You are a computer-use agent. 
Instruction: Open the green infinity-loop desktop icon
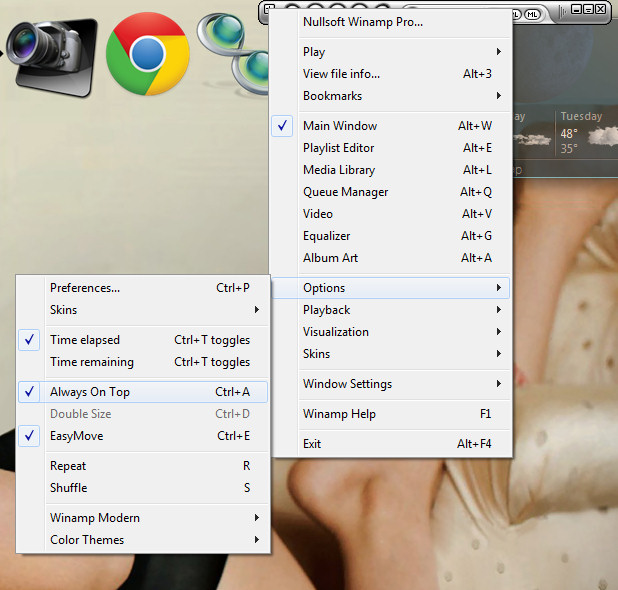(x=234, y=53)
